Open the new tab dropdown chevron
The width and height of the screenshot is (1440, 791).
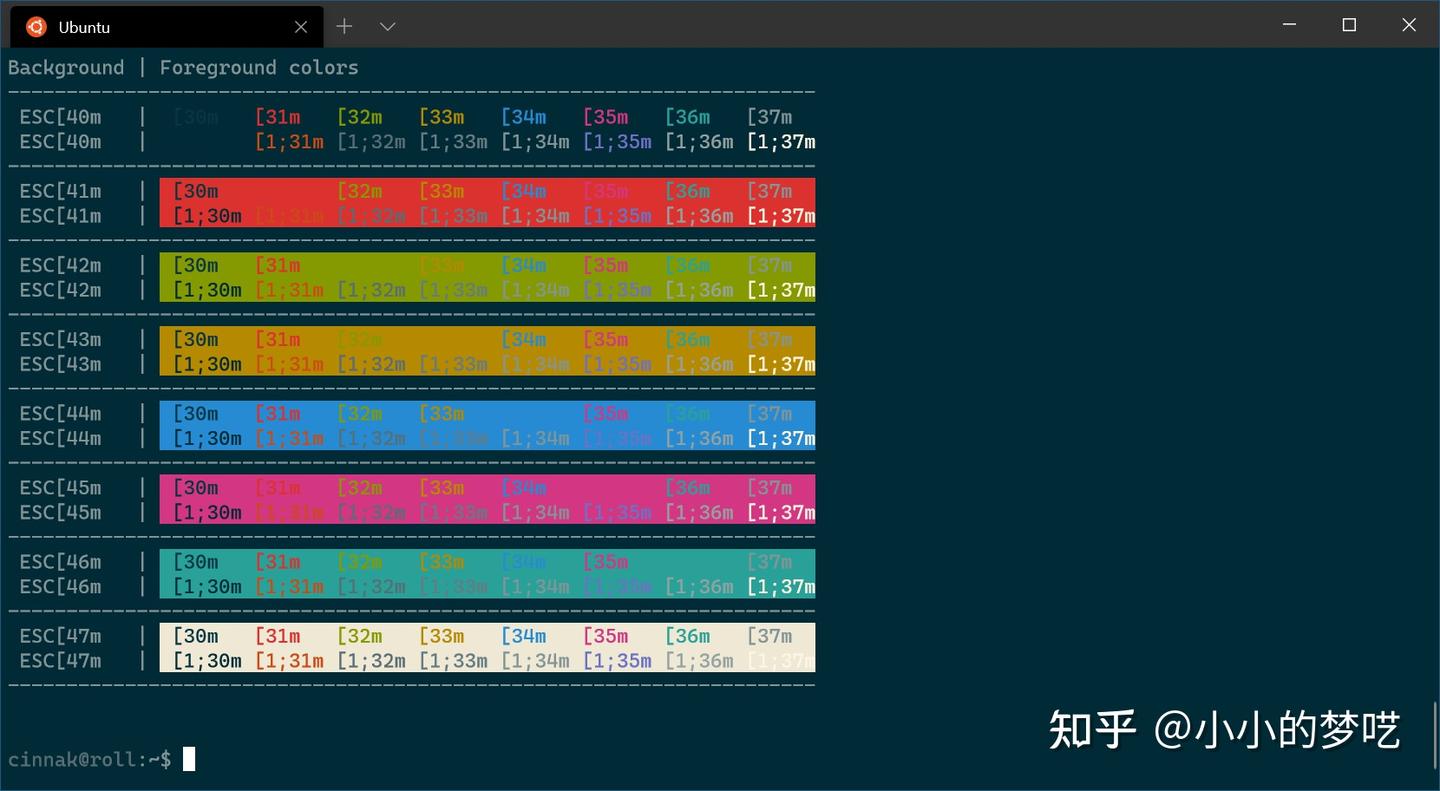[x=386, y=26]
